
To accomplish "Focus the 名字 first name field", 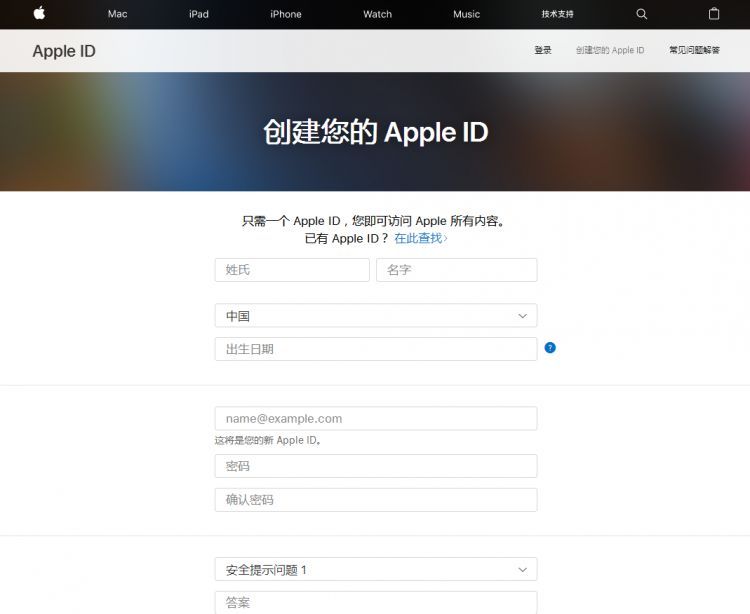I will [x=457, y=270].
